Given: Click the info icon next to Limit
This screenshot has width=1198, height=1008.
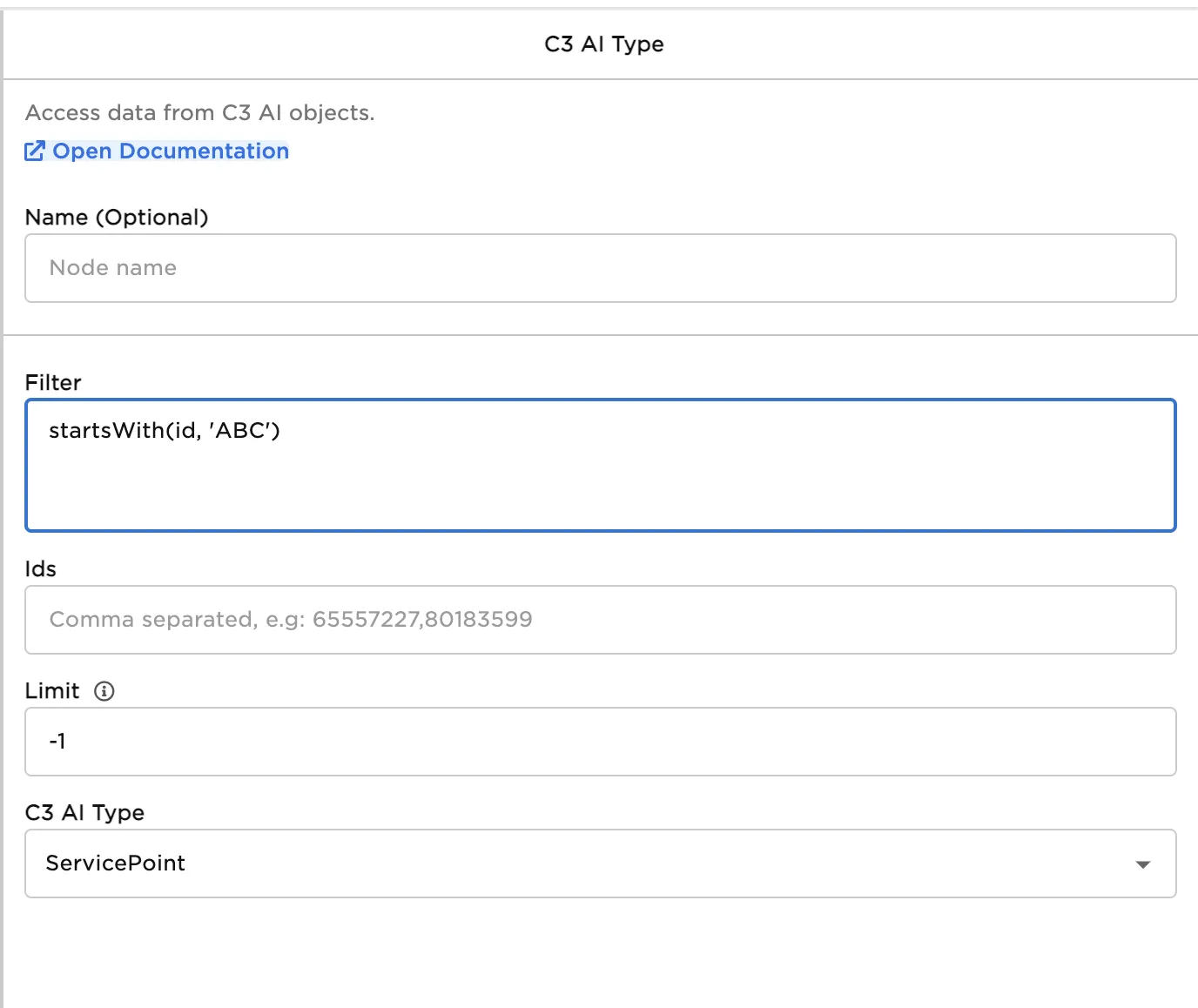Looking at the screenshot, I should click(x=104, y=691).
